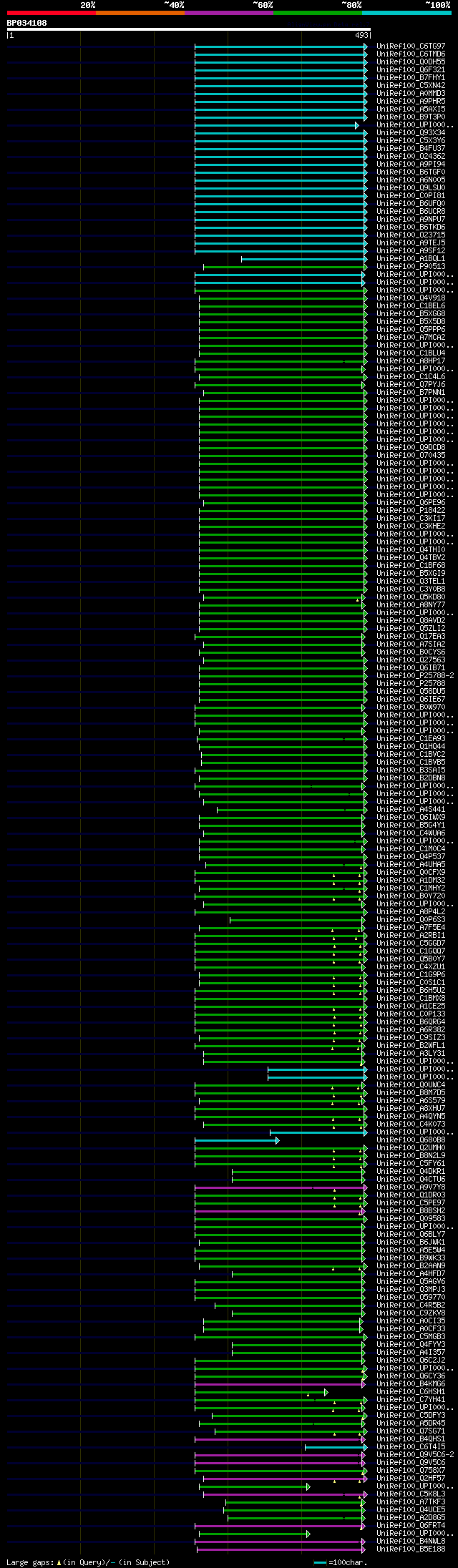Open hit UniRef100_C6TG97

point(411,46)
